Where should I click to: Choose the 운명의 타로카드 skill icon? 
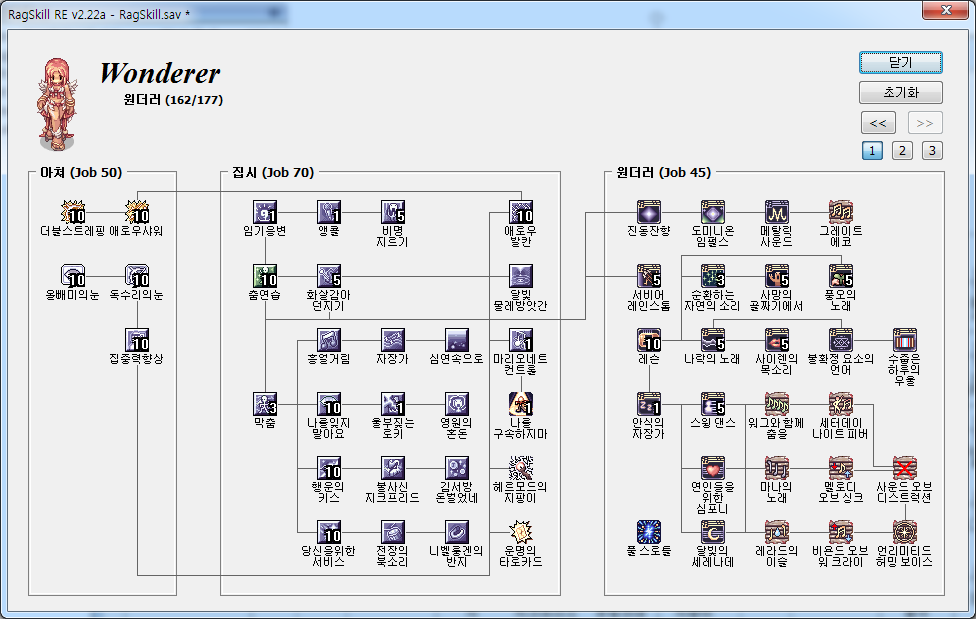[x=521, y=532]
